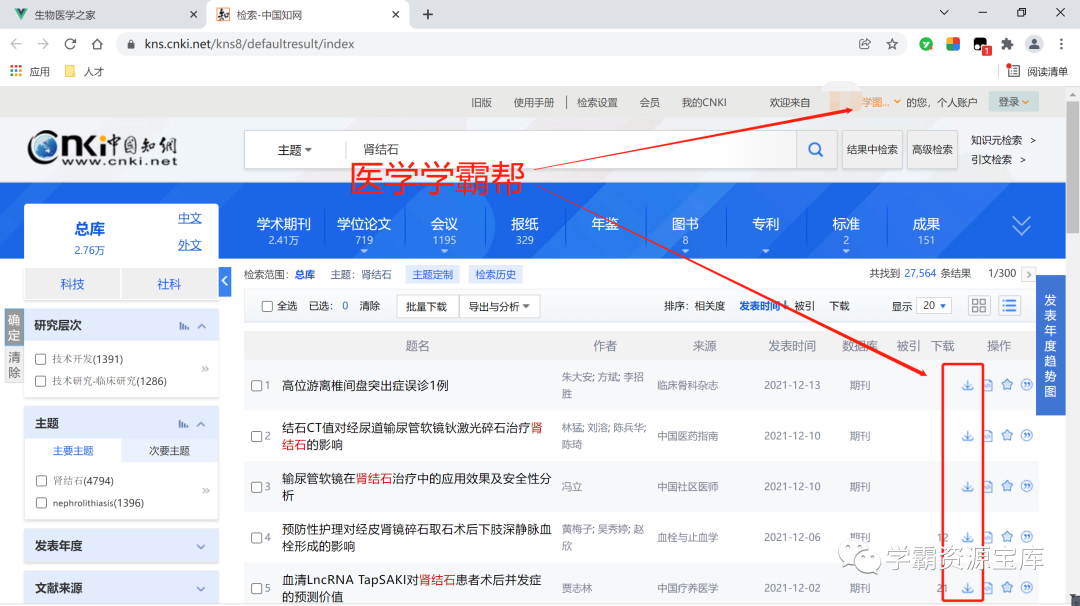Download article row 1 via download icon
The width and height of the screenshot is (1080, 606).
968,385
